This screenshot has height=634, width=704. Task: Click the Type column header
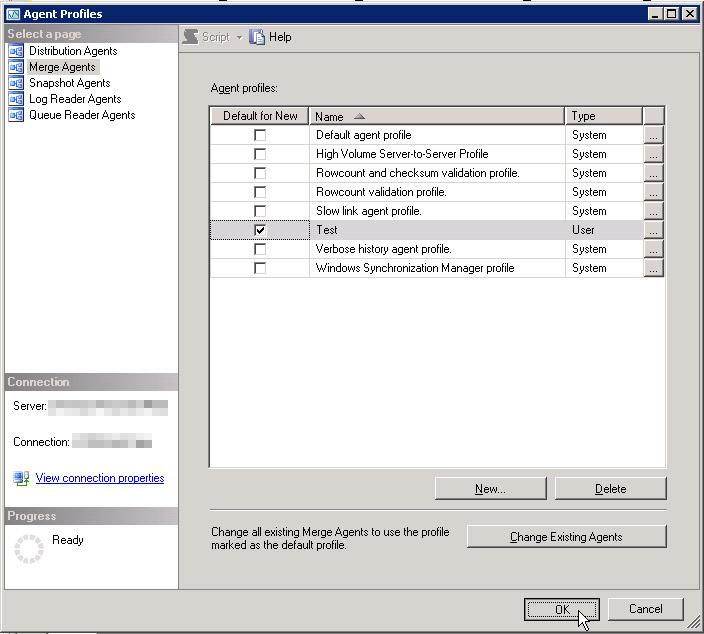pyautogui.click(x=604, y=116)
